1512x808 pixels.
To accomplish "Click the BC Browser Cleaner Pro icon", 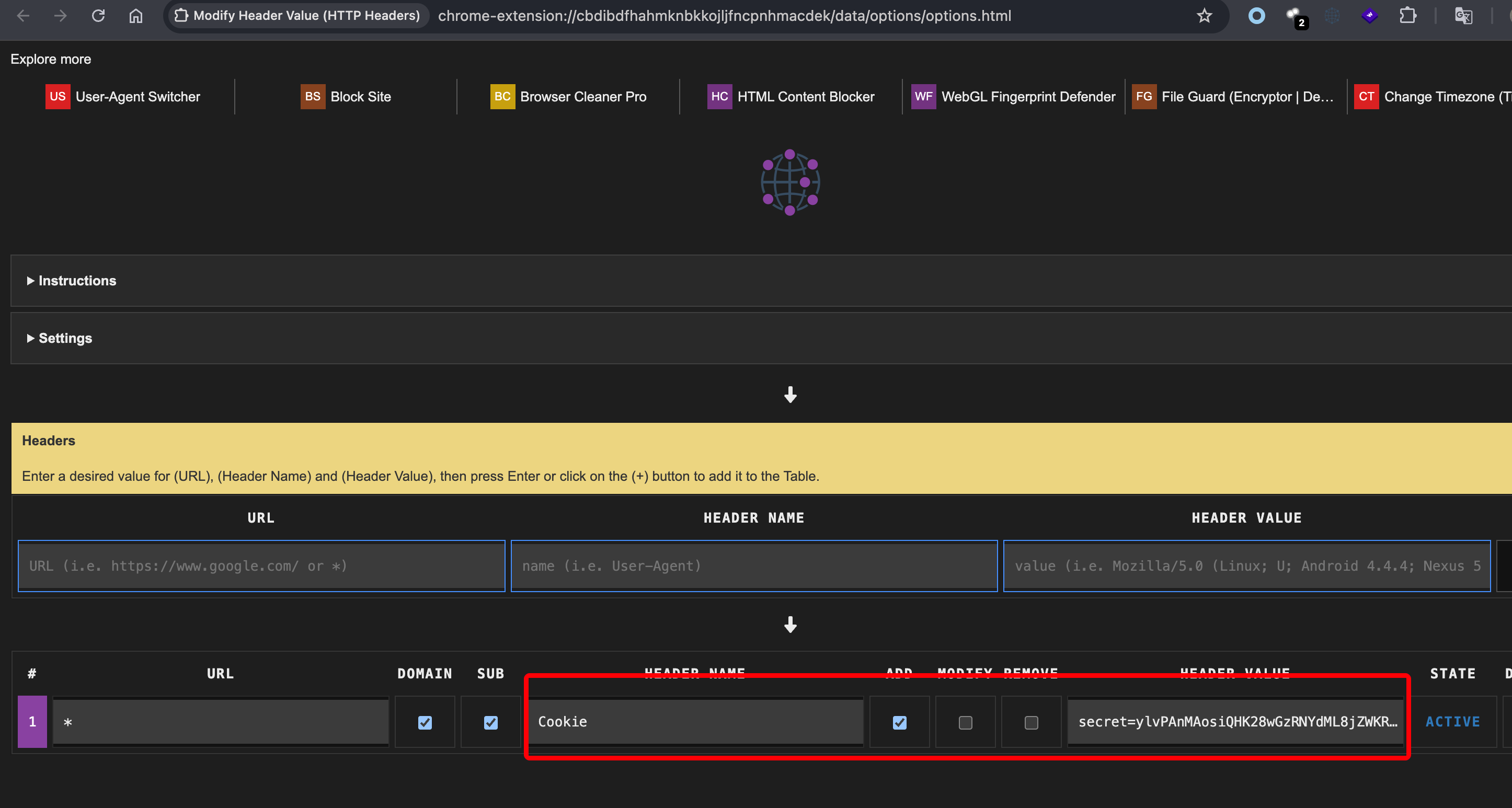I will (x=502, y=97).
